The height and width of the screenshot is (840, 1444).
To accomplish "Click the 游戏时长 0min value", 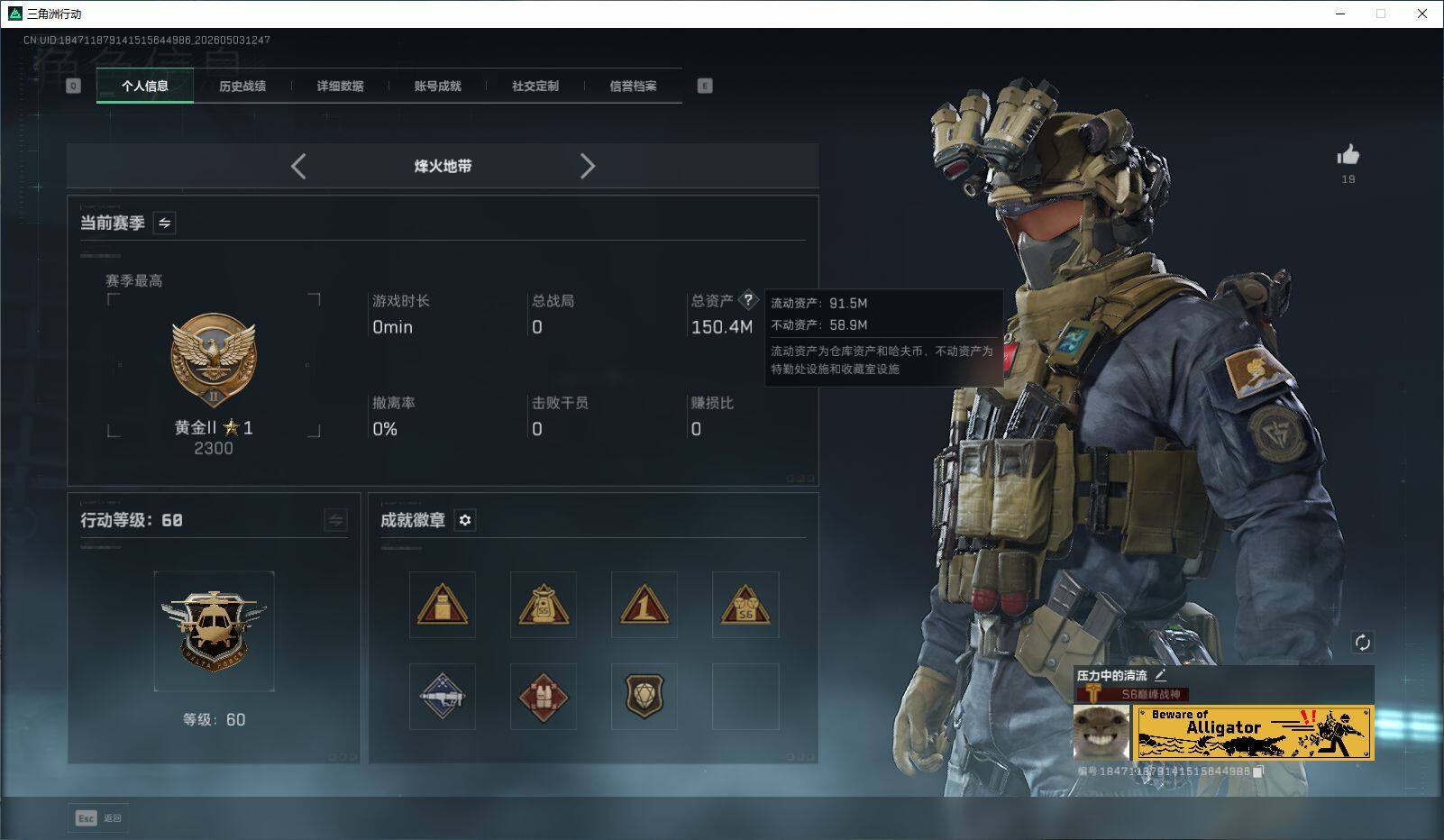I will (x=393, y=327).
